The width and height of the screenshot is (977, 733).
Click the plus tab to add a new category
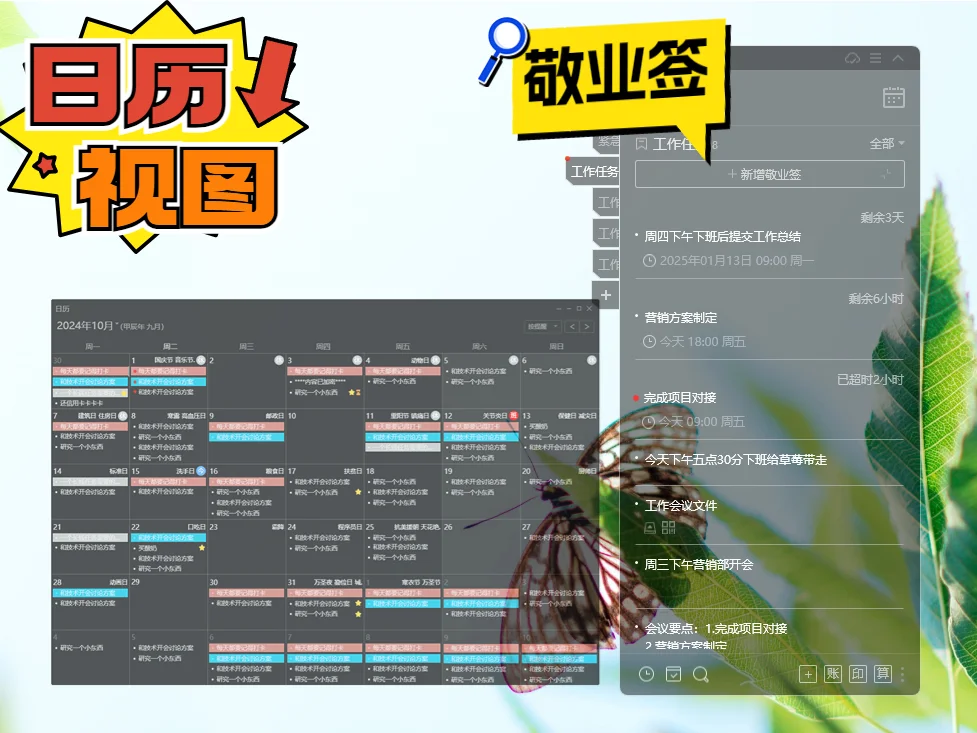pos(606,295)
